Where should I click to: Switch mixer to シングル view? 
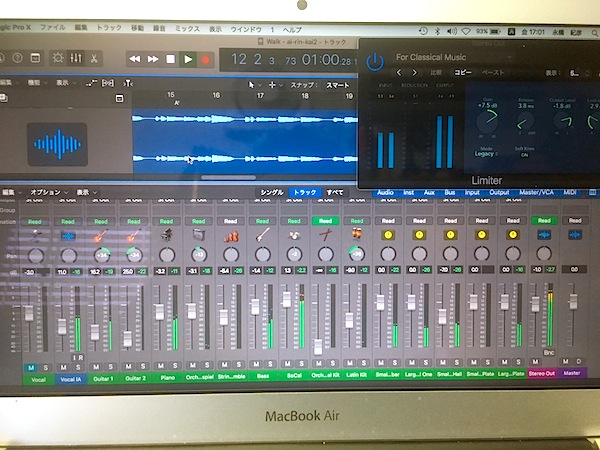pos(272,192)
